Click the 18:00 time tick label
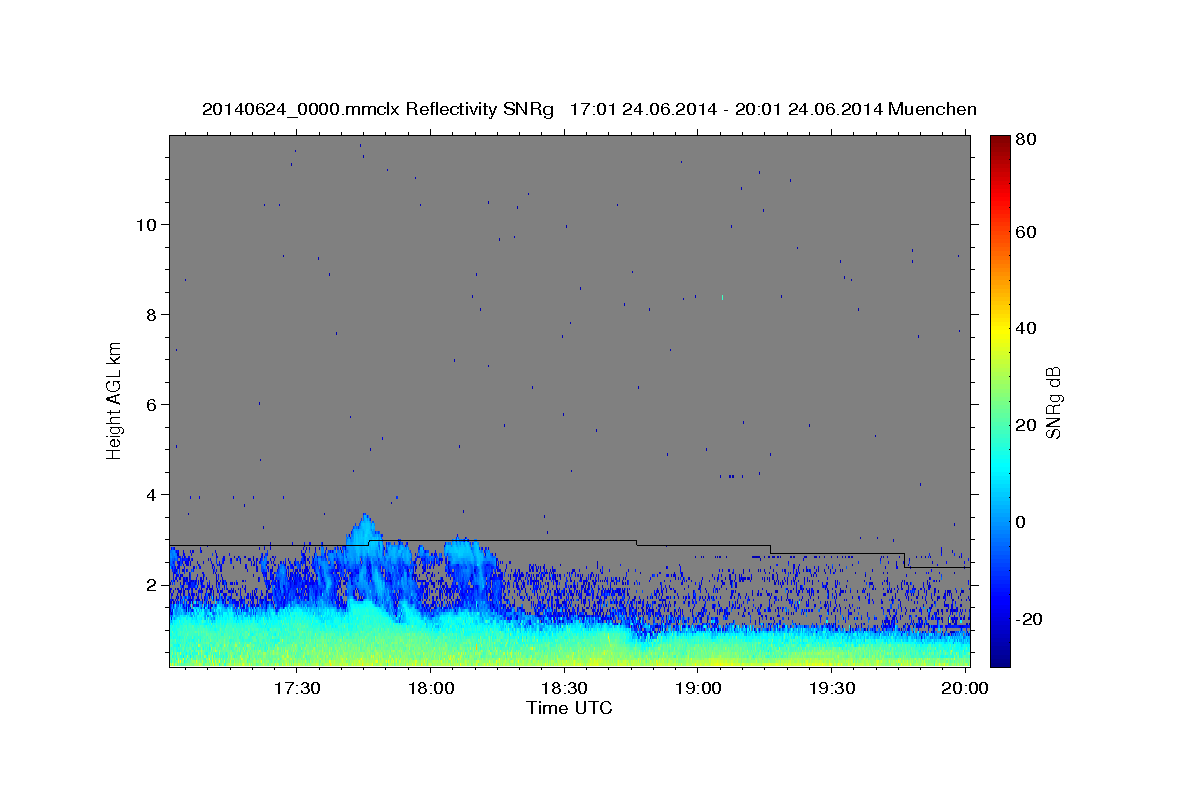Screen dimensions: 1200x800 tap(431, 690)
